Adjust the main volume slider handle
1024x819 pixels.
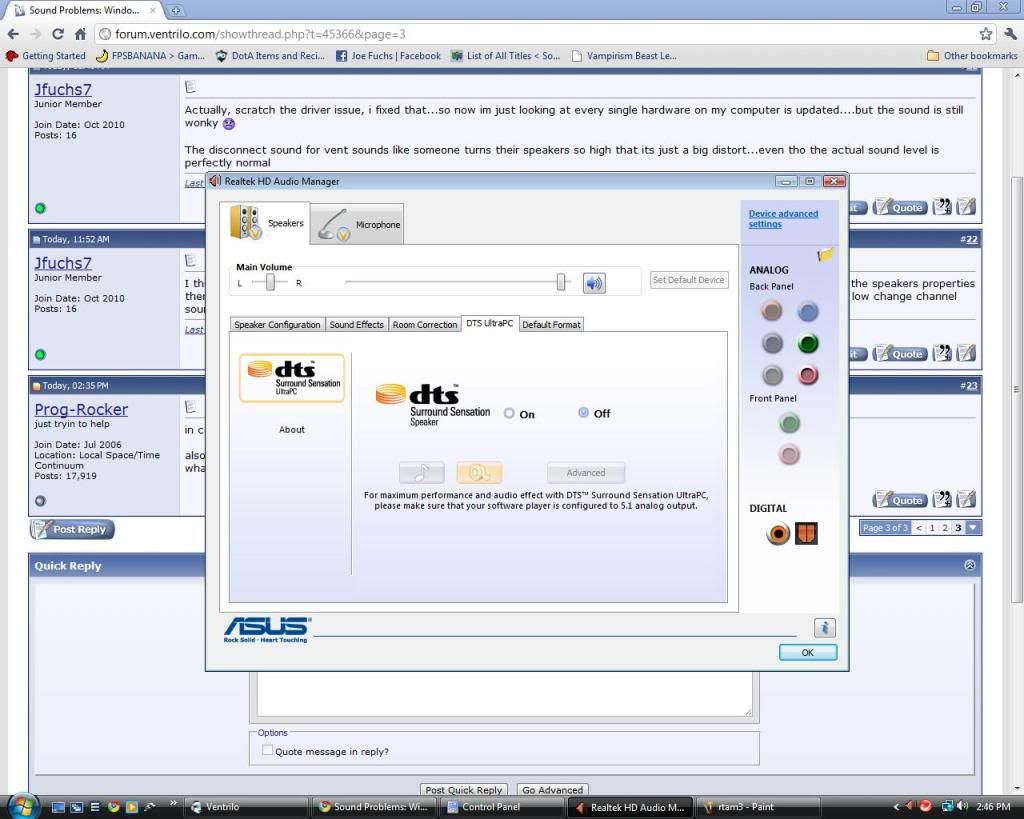point(561,282)
